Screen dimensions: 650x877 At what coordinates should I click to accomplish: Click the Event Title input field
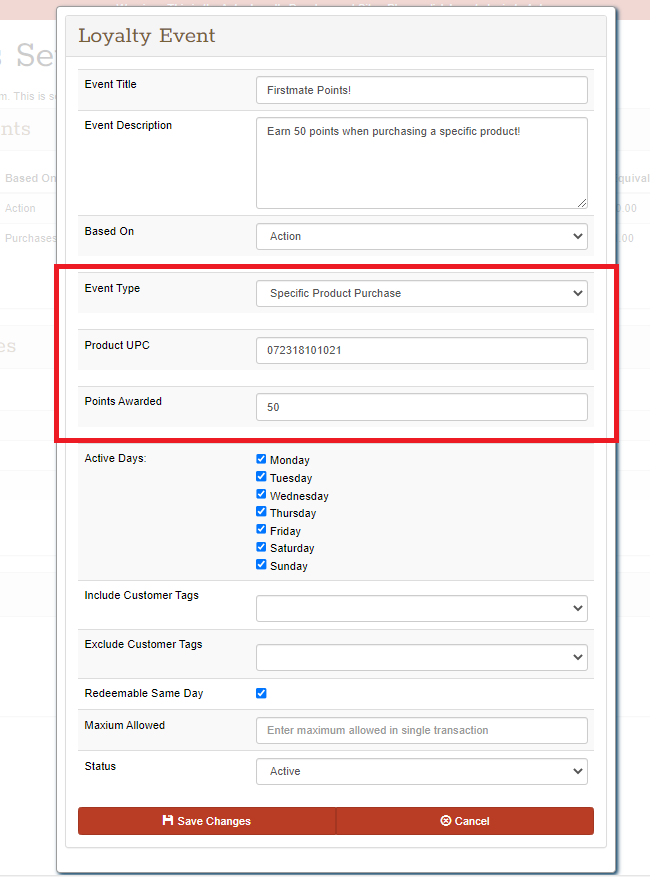tap(421, 90)
